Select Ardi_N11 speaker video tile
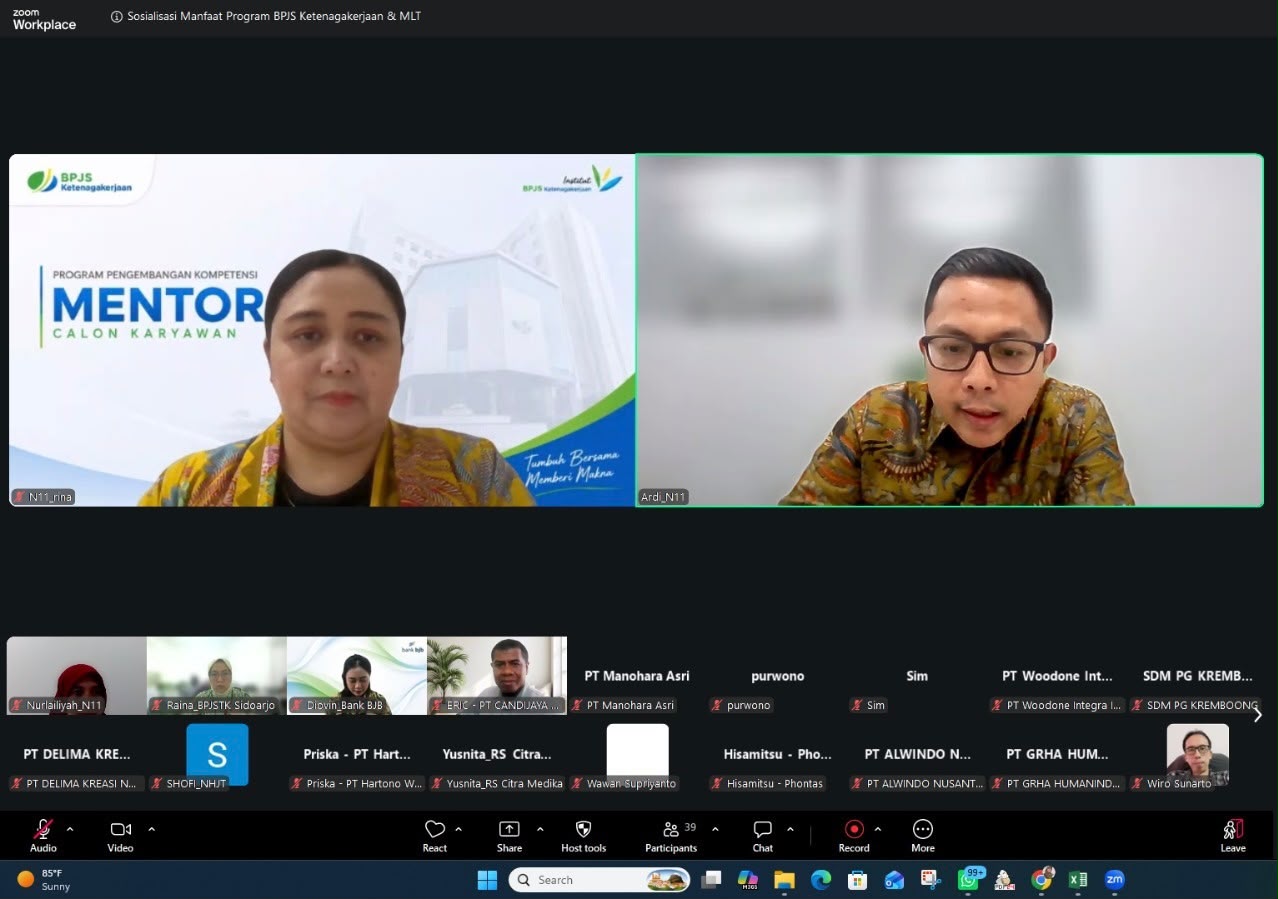 [x=950, y=330]
